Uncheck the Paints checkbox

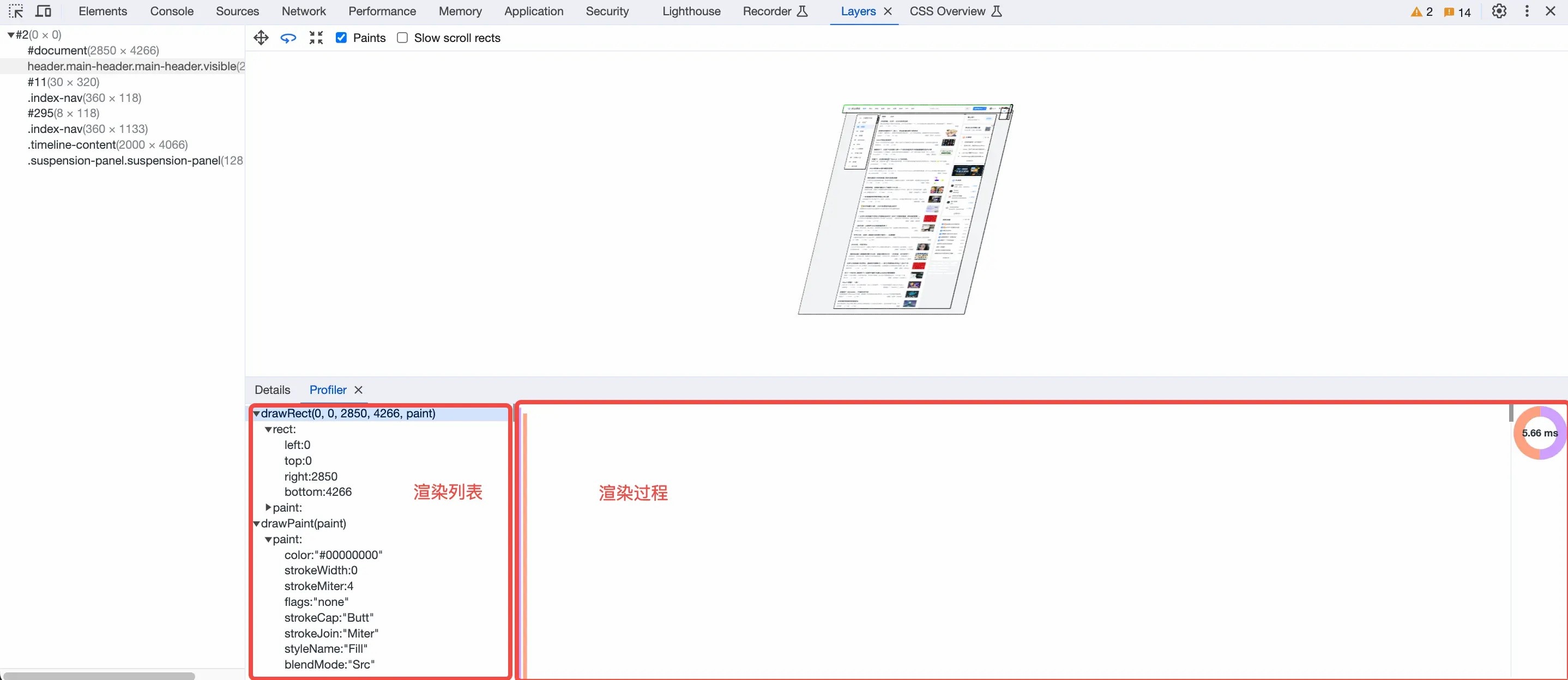[x=341, y=38]
